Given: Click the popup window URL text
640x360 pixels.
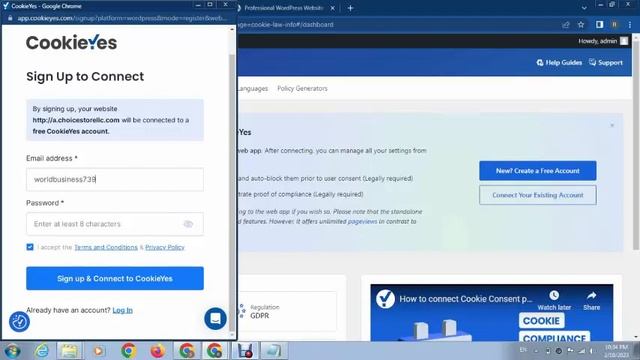Looking at the screenshot, I should pos(122,18).
